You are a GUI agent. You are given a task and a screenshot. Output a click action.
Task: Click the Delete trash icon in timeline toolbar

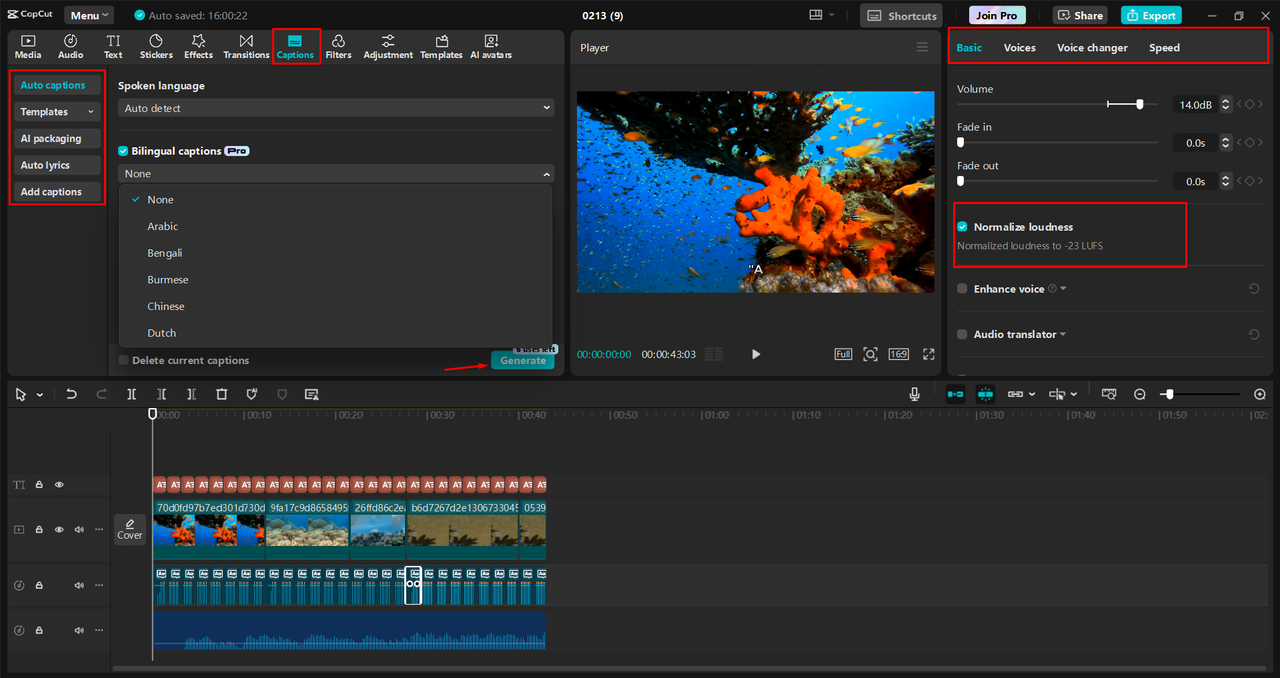[222, 395]
